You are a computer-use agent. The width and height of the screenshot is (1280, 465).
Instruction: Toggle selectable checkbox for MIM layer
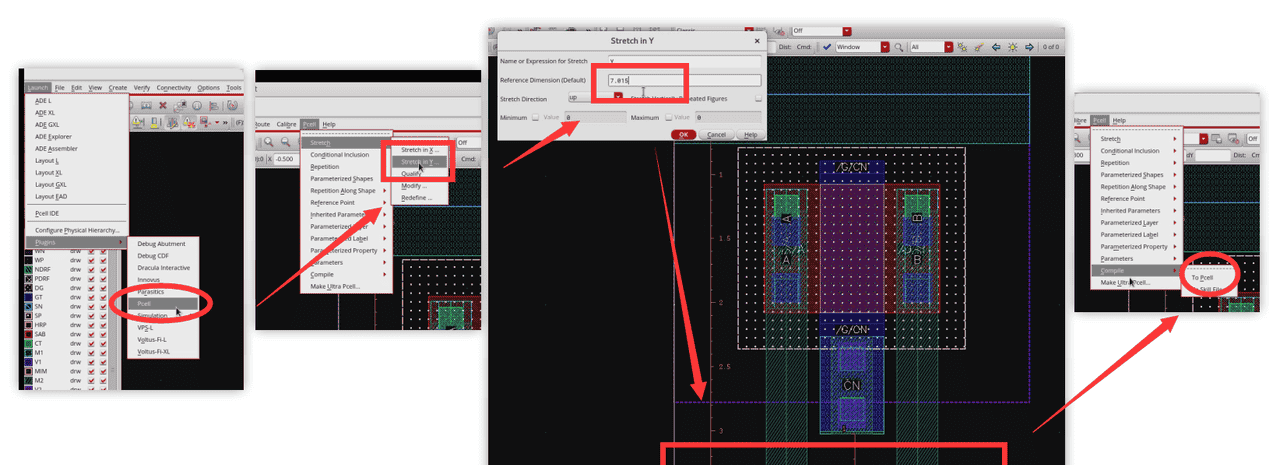[x=104, y=372]
